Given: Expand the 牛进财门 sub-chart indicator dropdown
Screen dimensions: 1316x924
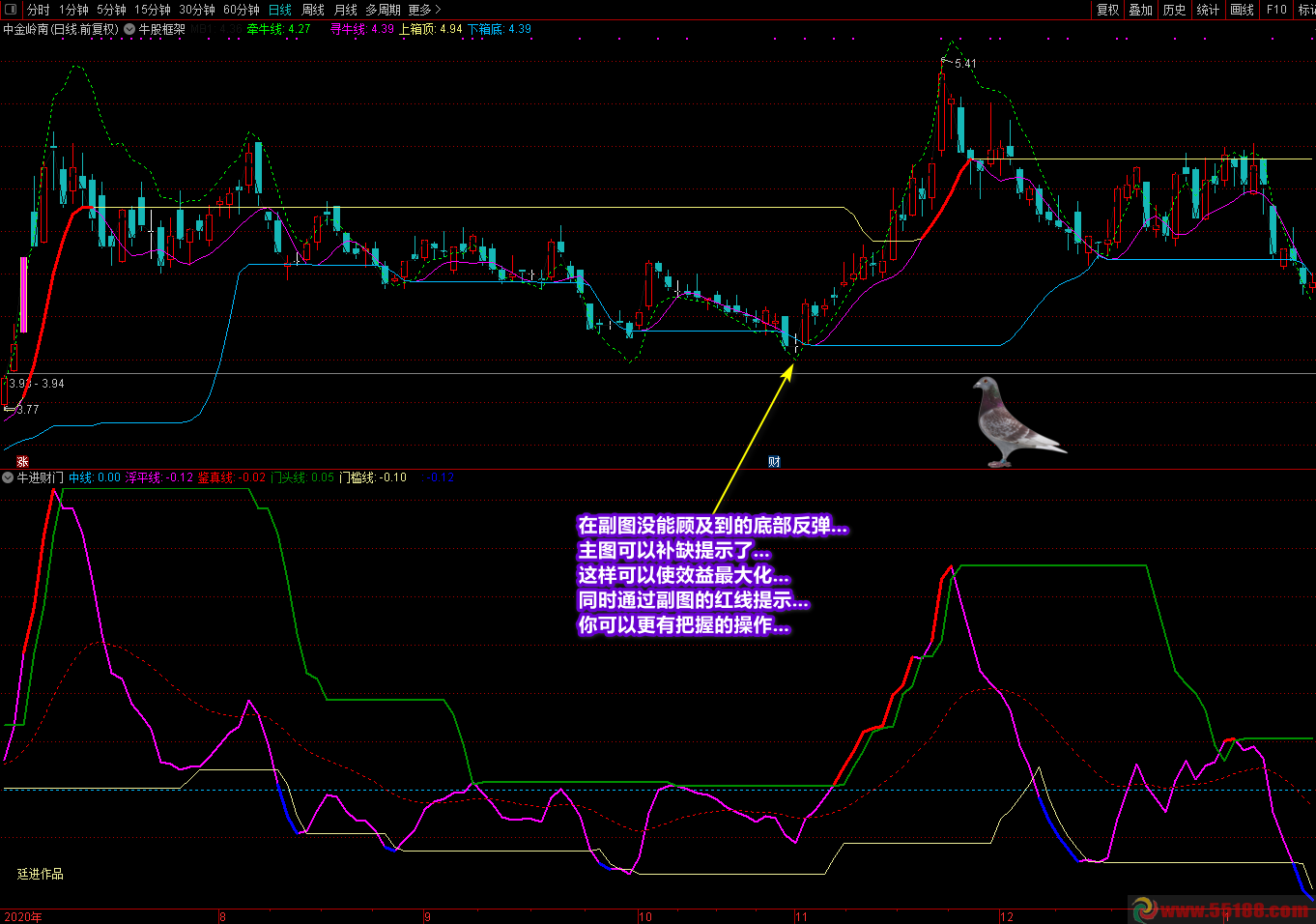Looking at the screenshot, I should coord(9,477).
